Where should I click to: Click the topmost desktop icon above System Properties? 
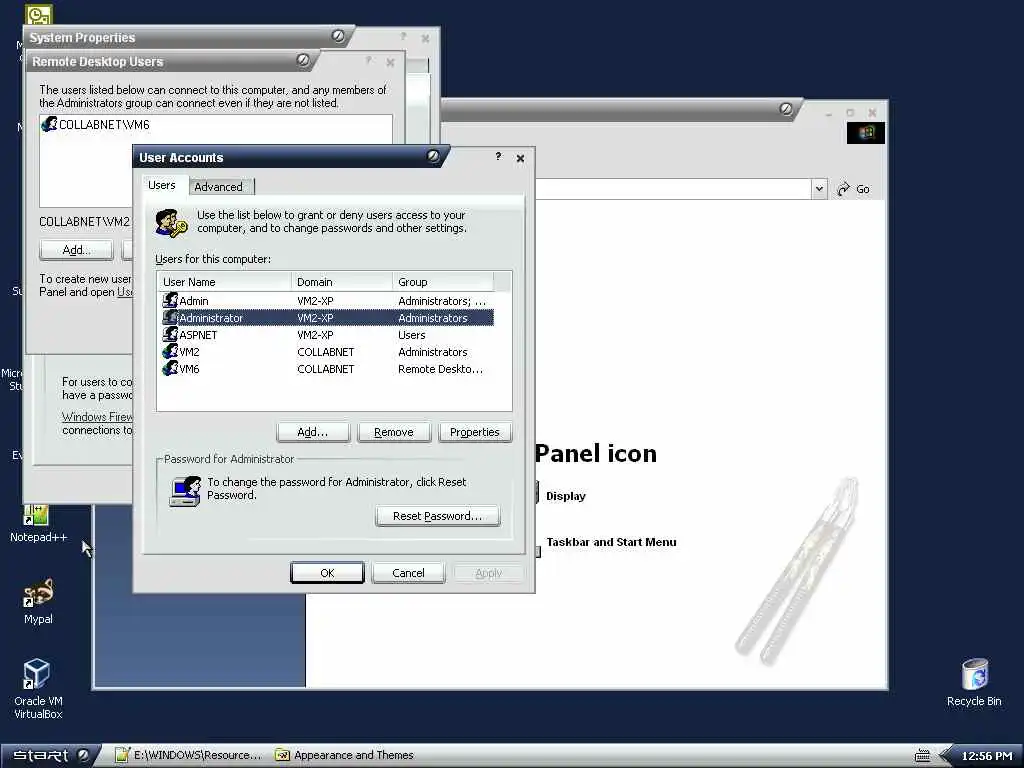pyautogui.click(x=39, y=14)
